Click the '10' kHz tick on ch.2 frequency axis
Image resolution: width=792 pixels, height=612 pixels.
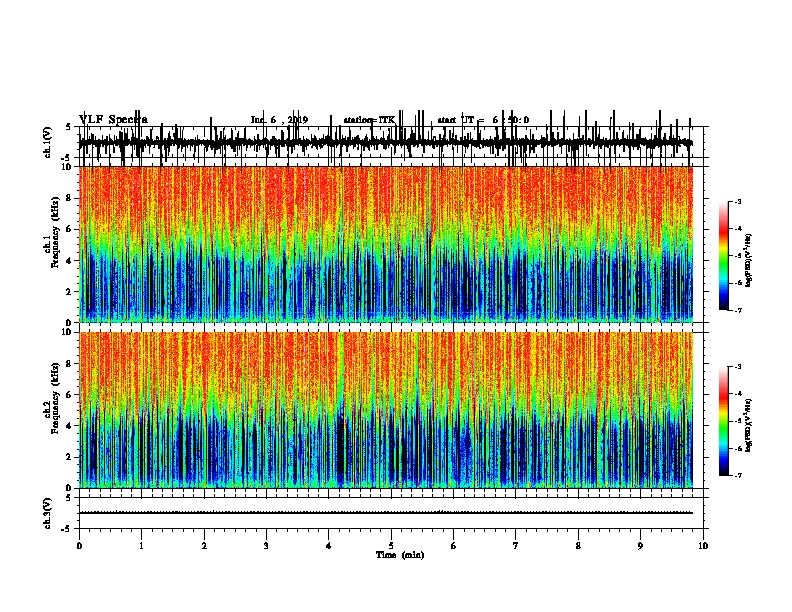pyautogui.click(x=68, y=332)
